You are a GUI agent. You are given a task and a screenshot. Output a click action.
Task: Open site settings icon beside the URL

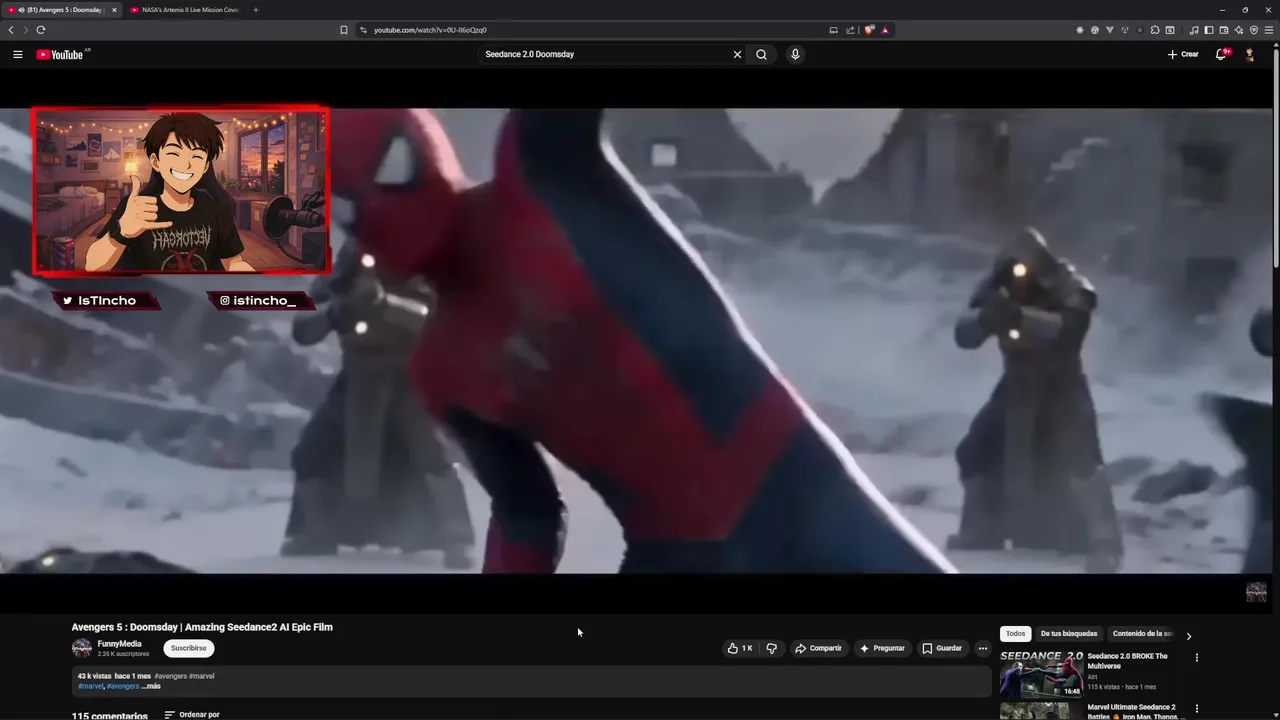pos(363,30)
